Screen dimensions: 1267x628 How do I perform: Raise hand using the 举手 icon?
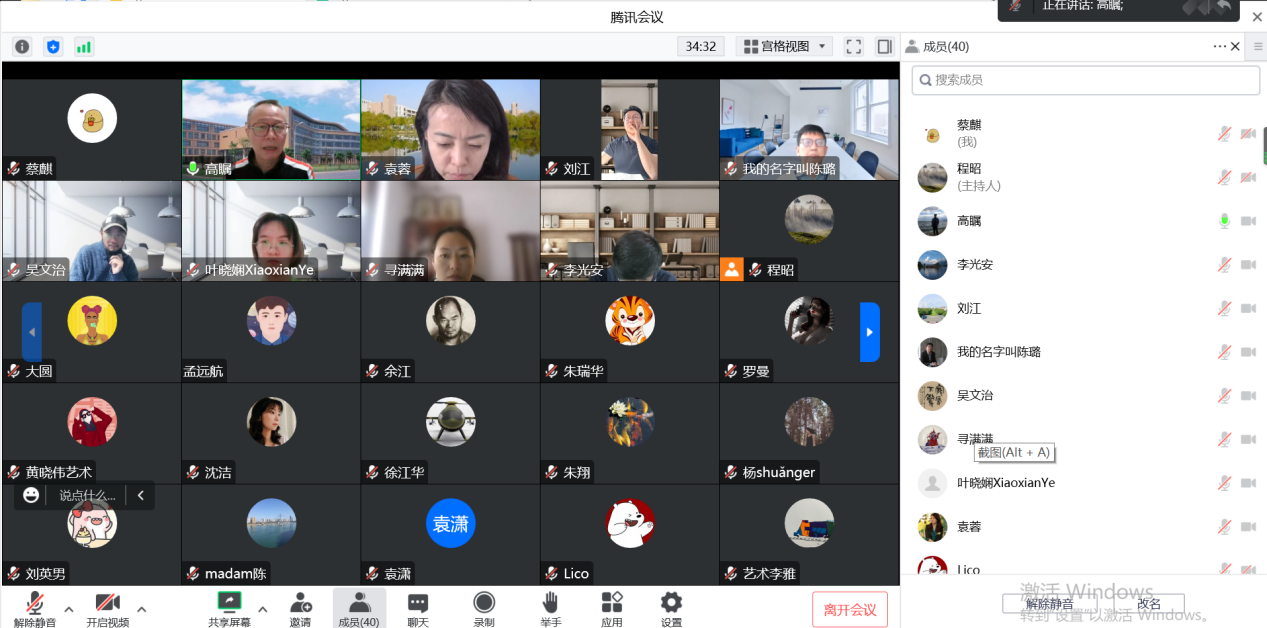550,608
